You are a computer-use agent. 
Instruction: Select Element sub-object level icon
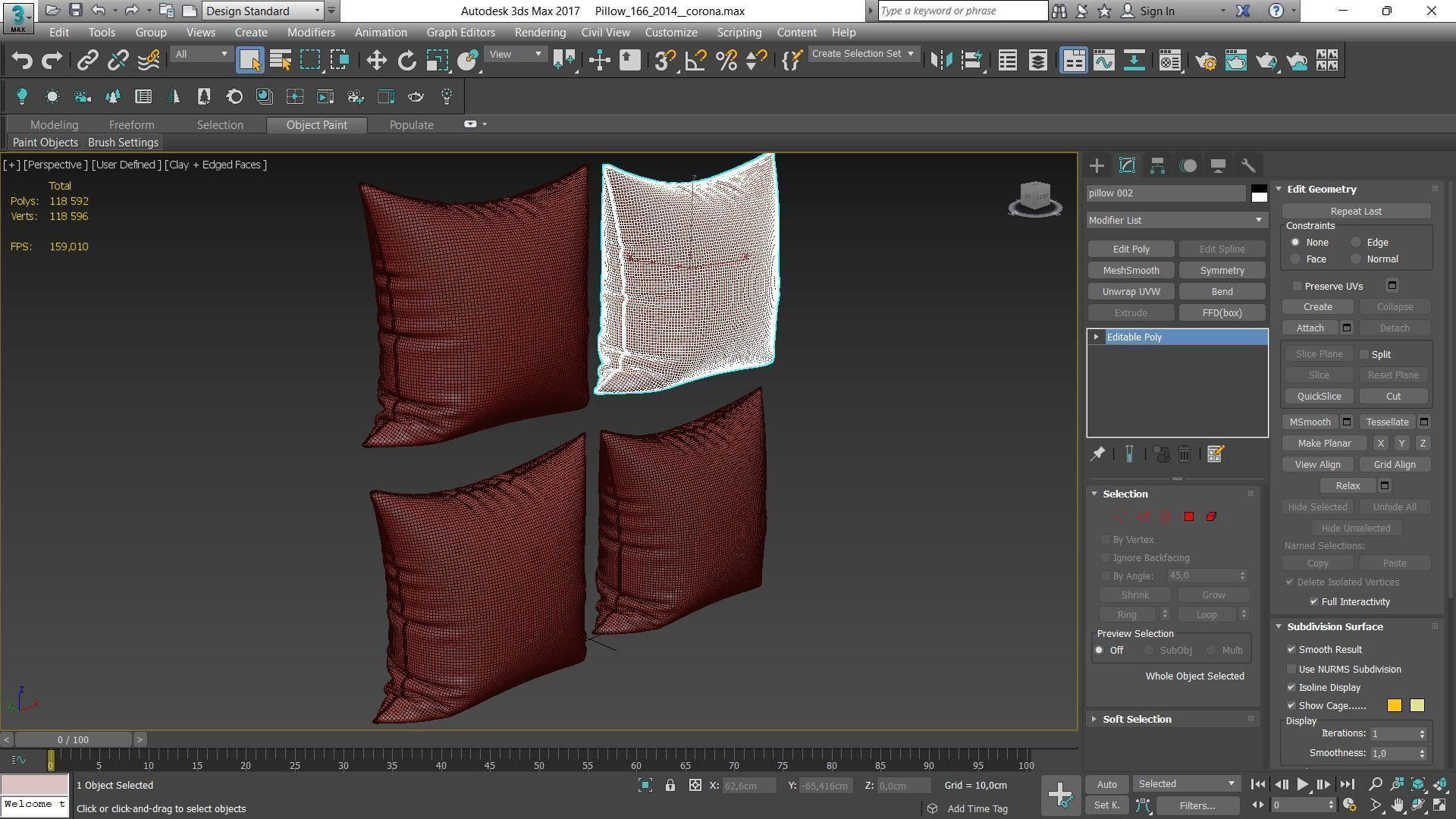[1211, 516]
